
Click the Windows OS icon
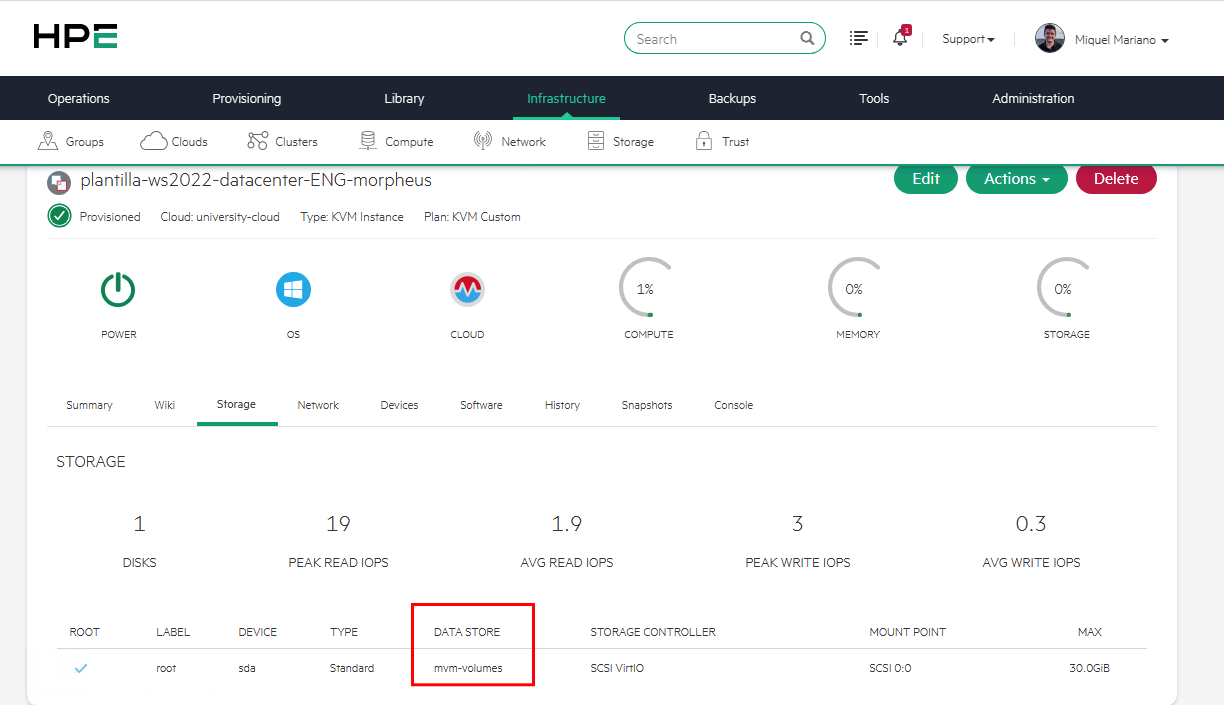(293, 290)
